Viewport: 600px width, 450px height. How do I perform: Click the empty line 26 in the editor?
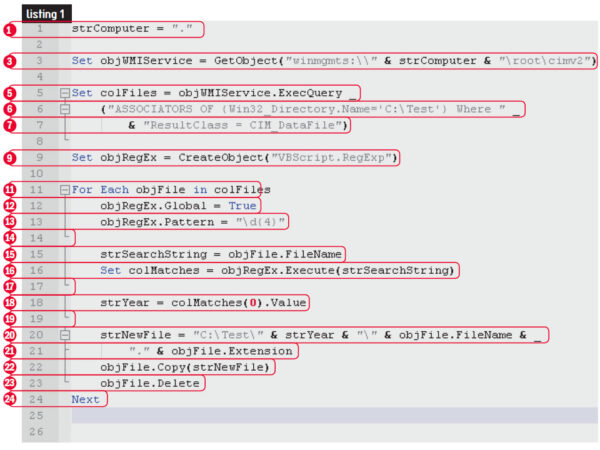click(x=300, y=431)
